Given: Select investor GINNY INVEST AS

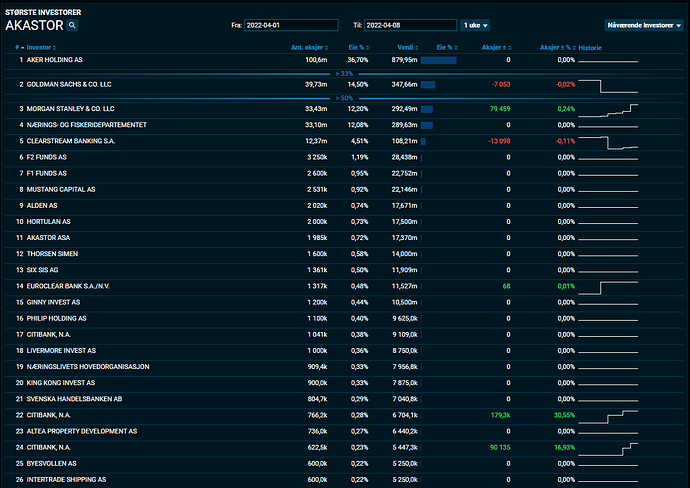Looking at the screenshot, I should 53,302.
